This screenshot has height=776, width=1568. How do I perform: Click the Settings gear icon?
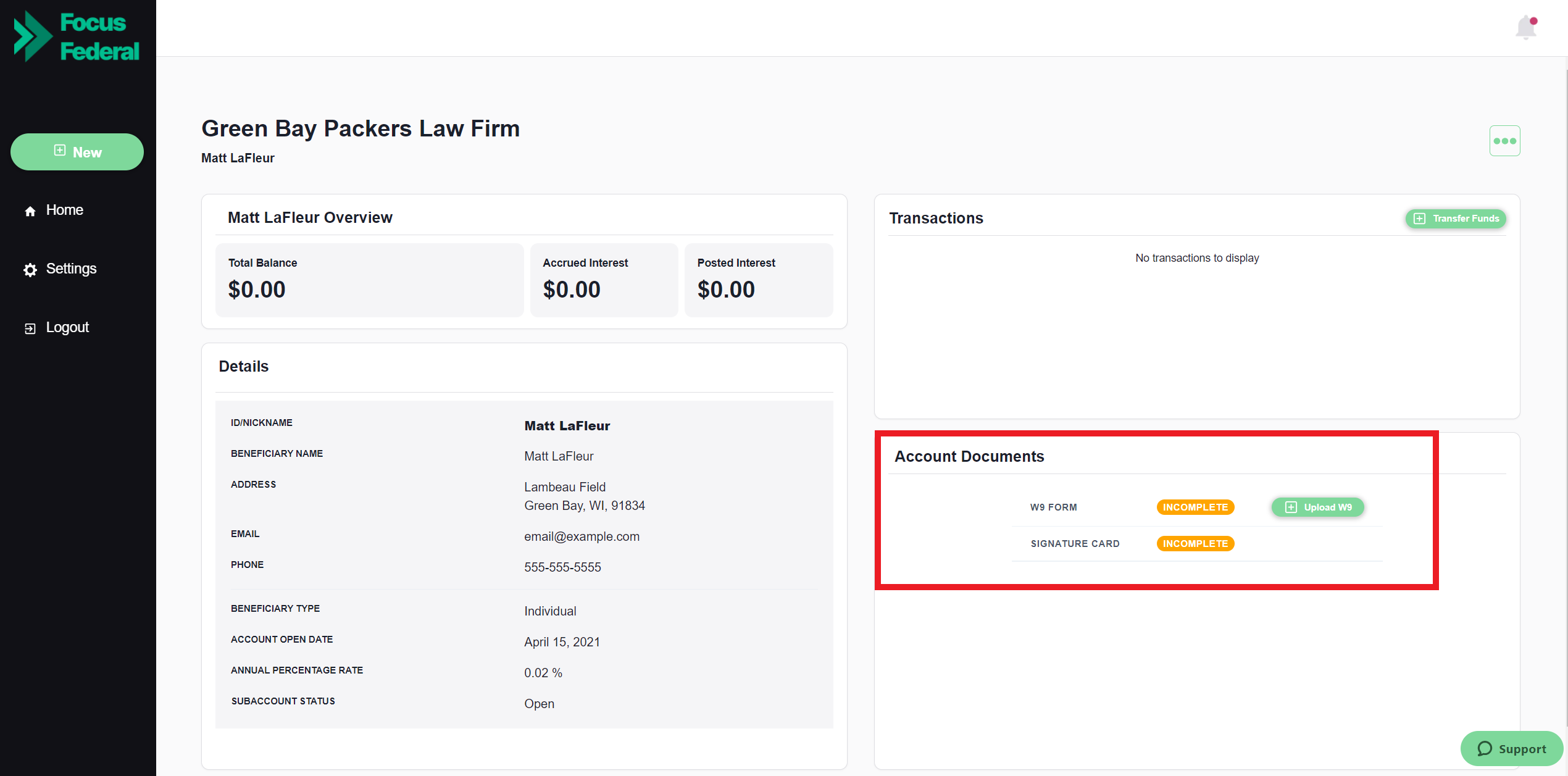point(30,270)
